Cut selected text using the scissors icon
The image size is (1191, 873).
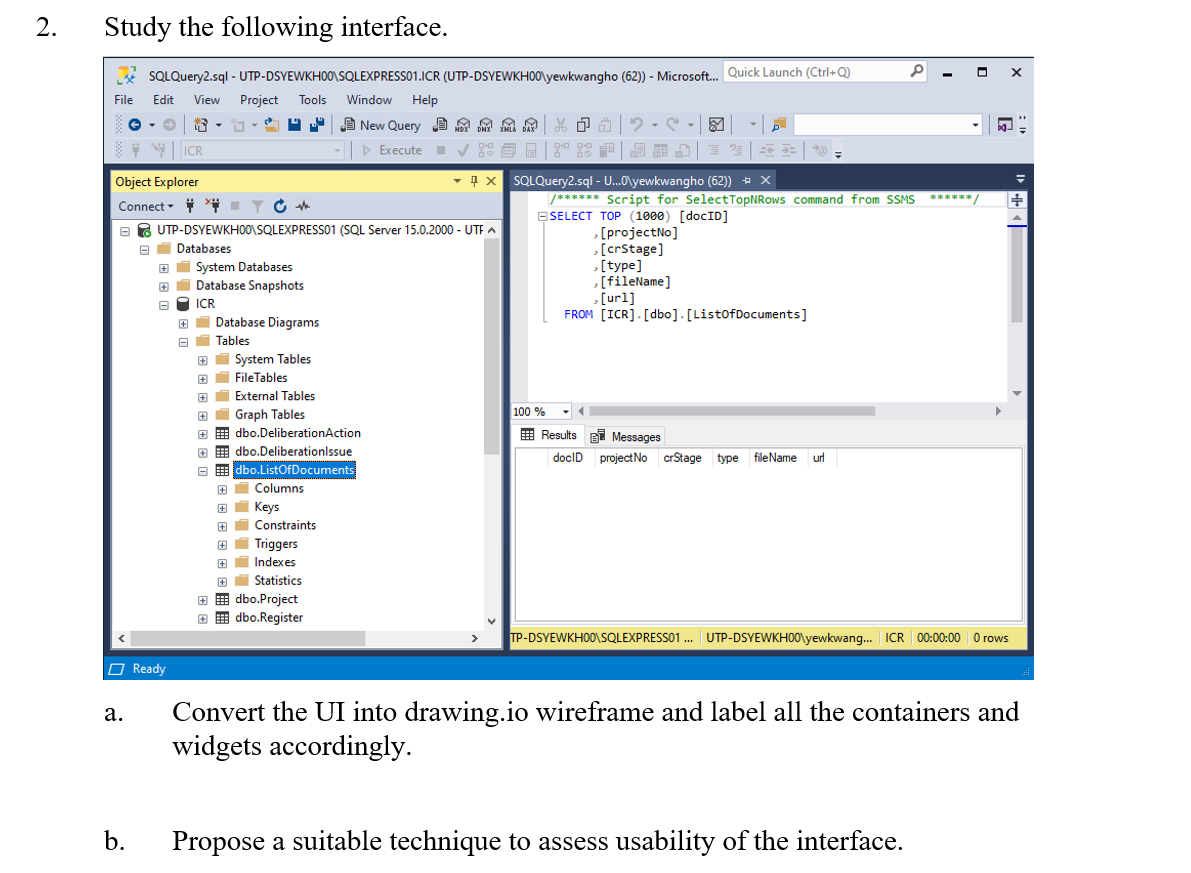tap(561, 125)
